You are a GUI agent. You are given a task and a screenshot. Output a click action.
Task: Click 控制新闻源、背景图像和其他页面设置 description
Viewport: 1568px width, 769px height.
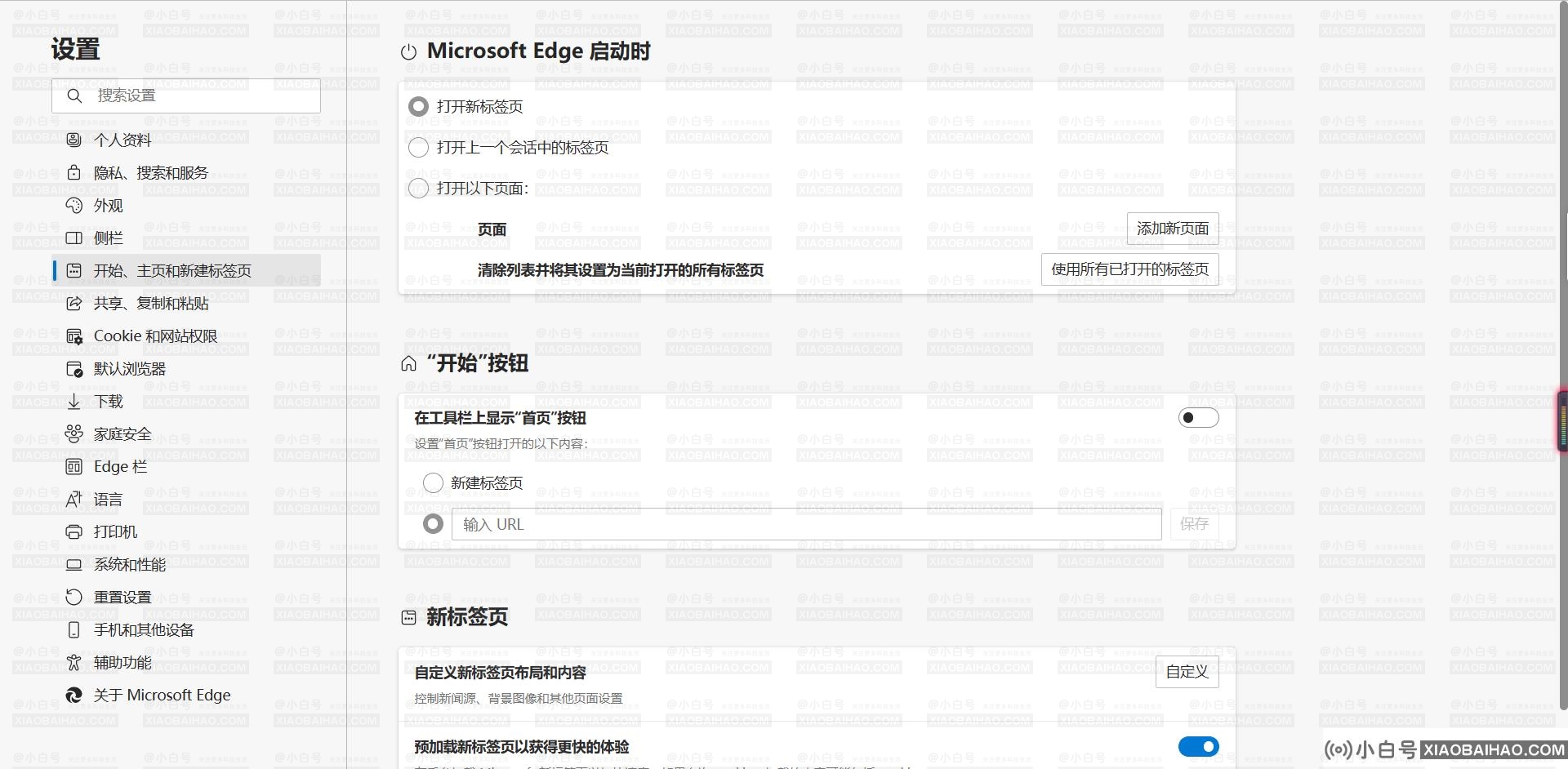click(x=518, y=698)
